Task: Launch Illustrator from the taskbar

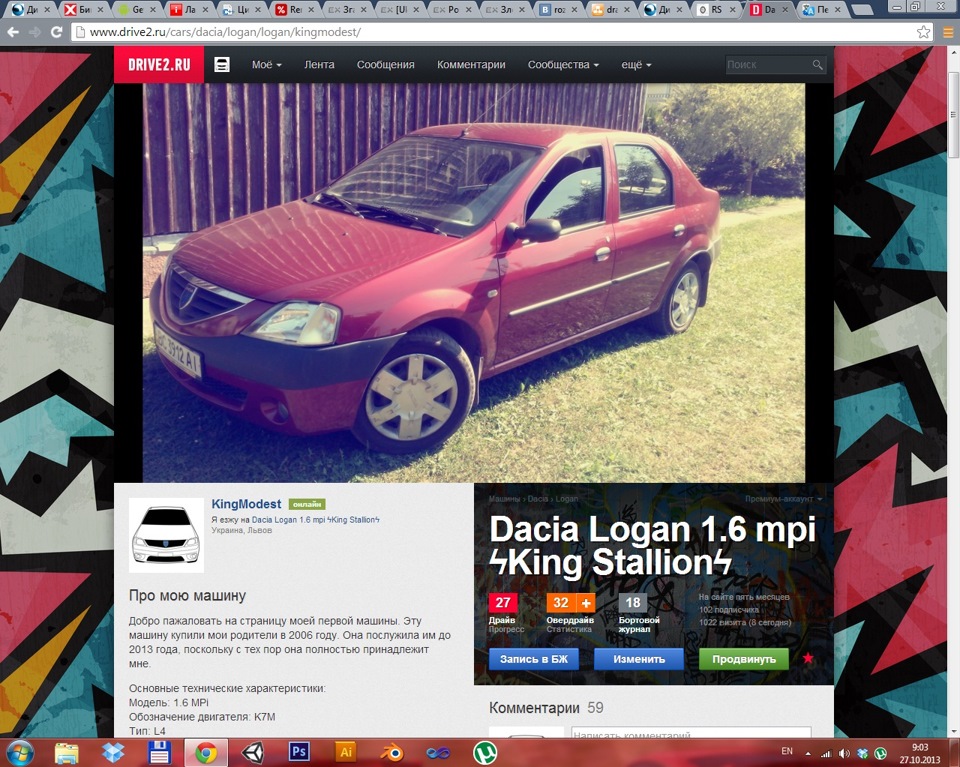Action: coord(345,751)
